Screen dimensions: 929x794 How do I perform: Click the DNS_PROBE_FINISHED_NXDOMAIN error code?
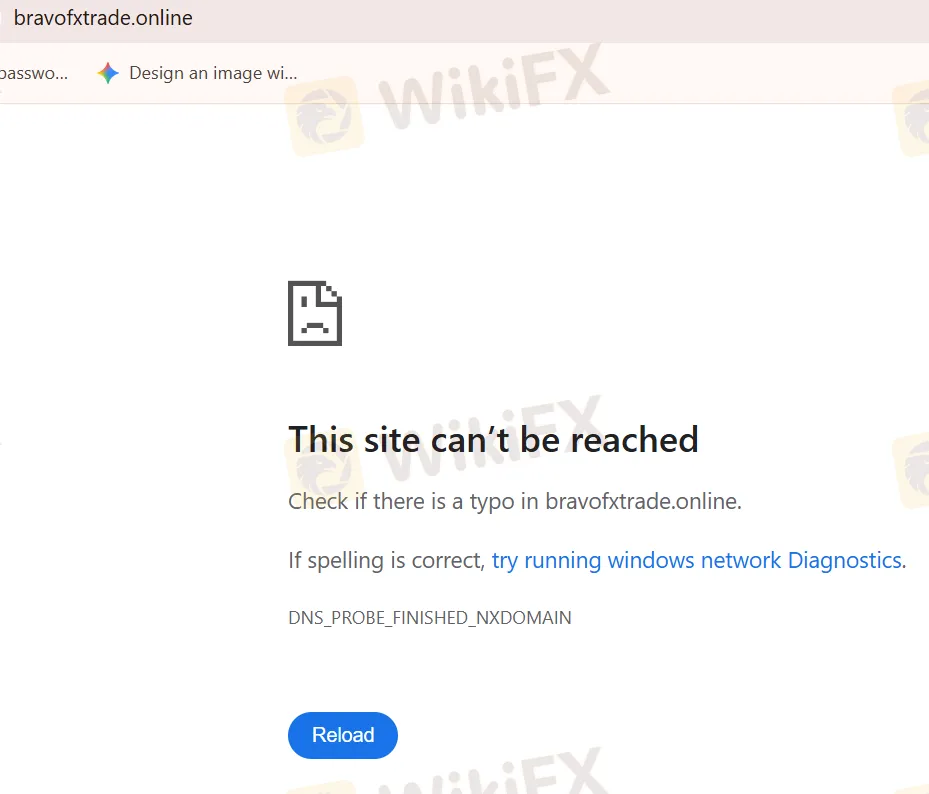point(430,617)
